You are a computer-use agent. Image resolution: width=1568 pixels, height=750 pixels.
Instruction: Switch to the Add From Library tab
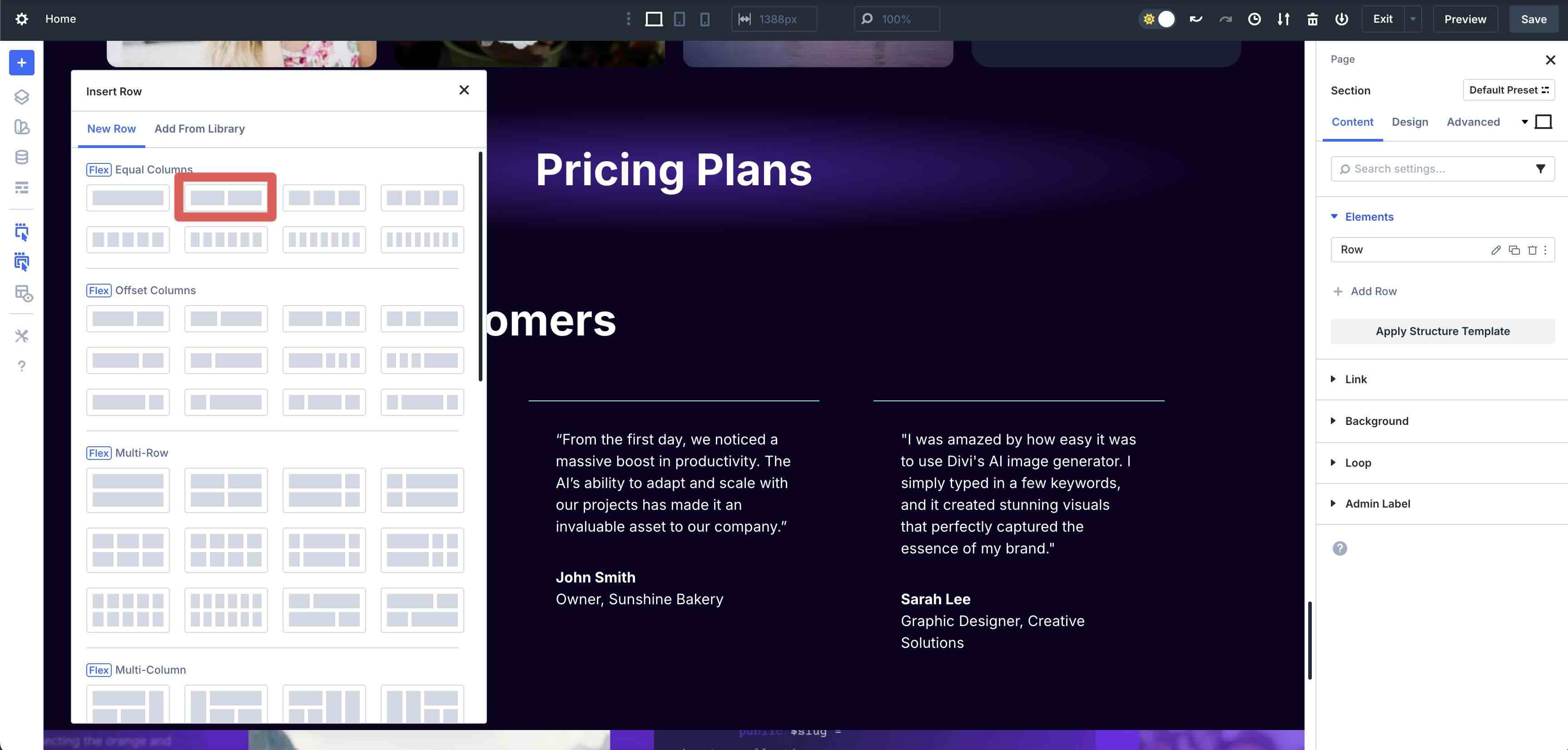pos(200,128)
